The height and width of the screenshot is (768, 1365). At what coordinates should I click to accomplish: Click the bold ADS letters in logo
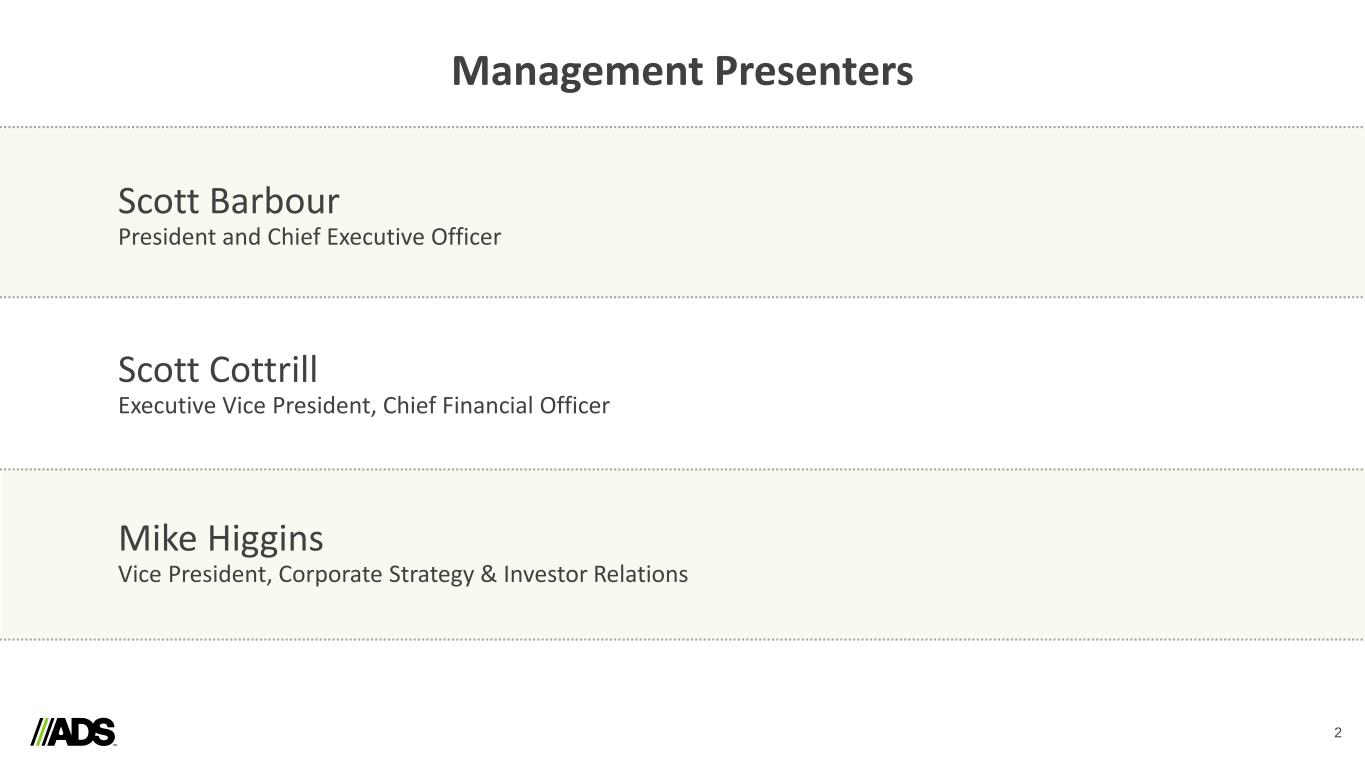(x=84, y=732)
